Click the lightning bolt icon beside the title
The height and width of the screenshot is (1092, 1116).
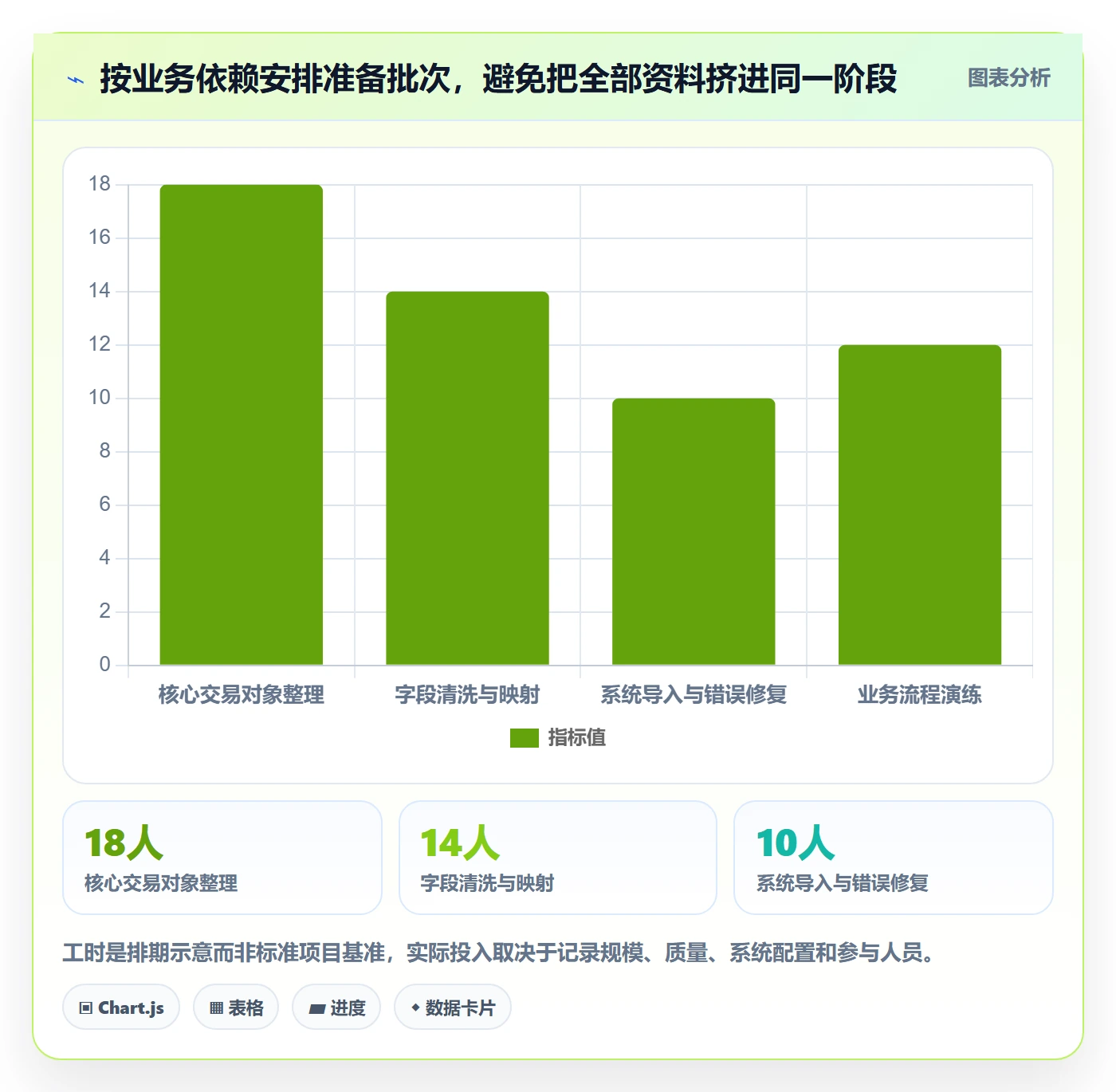76,80
